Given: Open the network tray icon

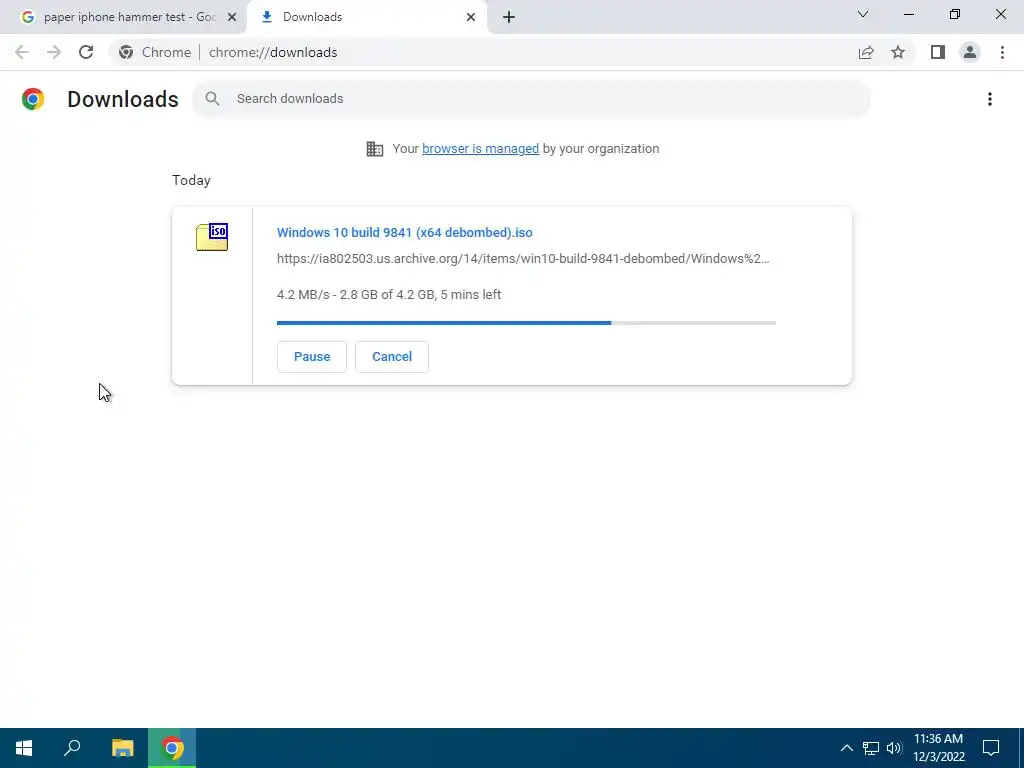Looking at the screenshot, I should (871, 748).
